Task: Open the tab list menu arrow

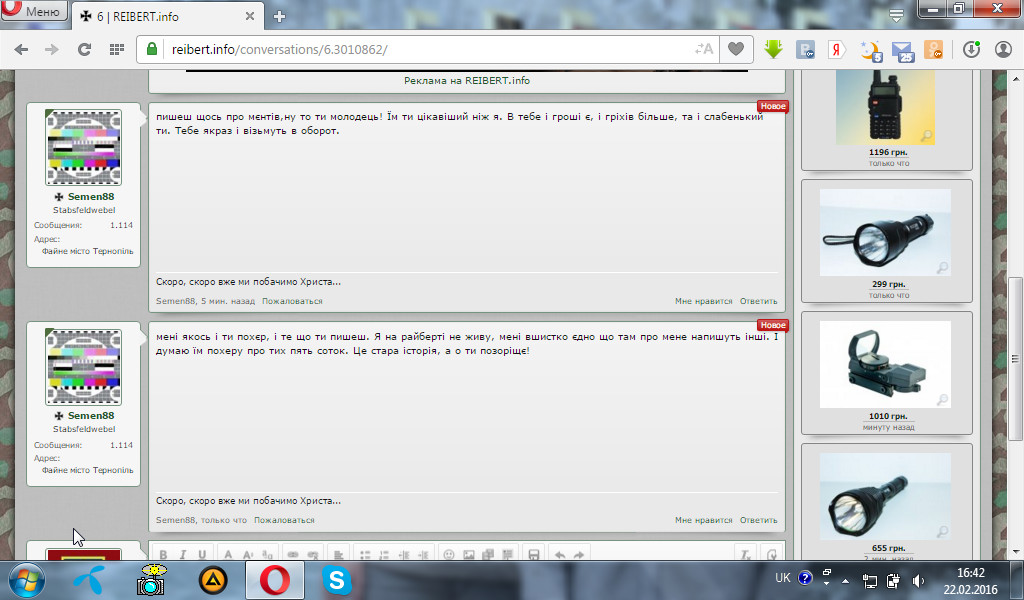Action: pos(897,16)
